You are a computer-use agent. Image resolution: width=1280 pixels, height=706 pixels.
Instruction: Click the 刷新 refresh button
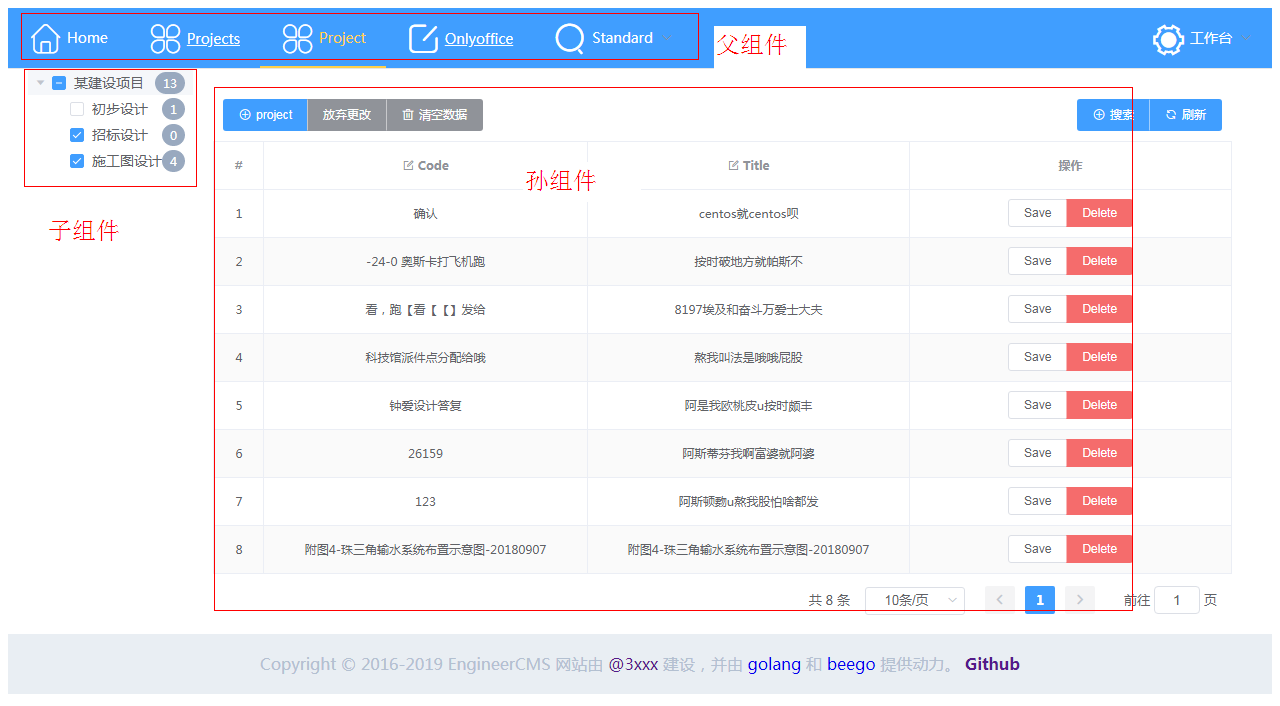(1186, 115)
